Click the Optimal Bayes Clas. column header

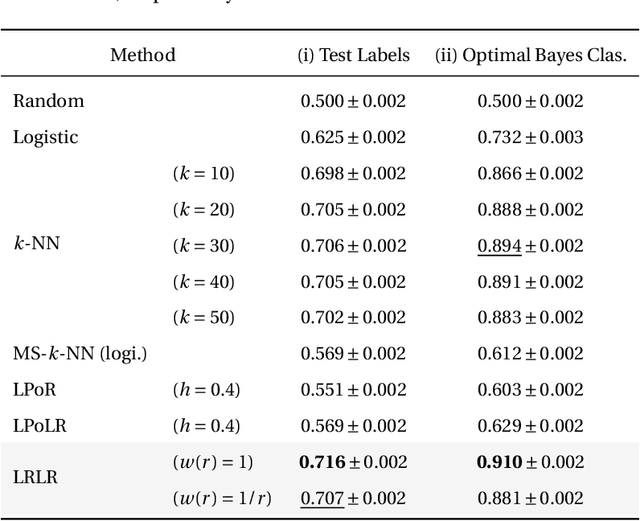530,55
